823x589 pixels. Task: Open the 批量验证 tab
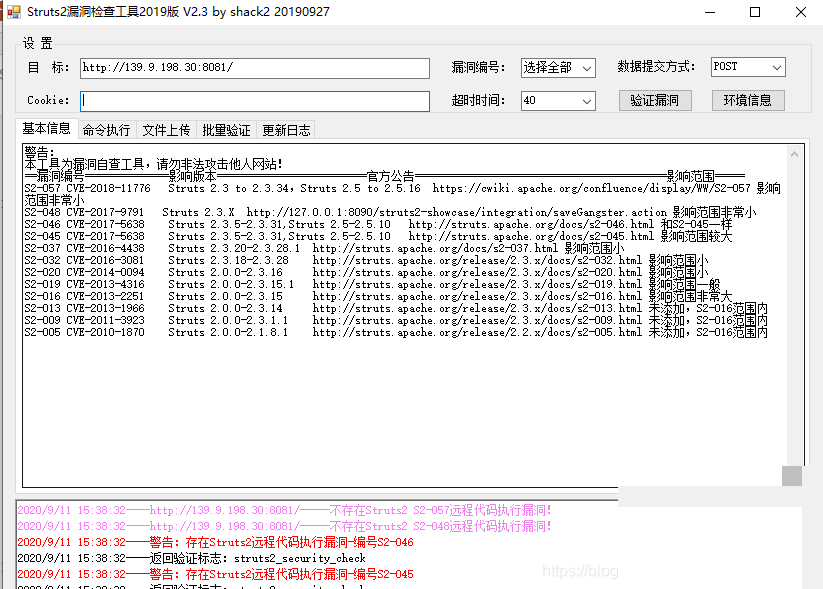coord(226,130)
